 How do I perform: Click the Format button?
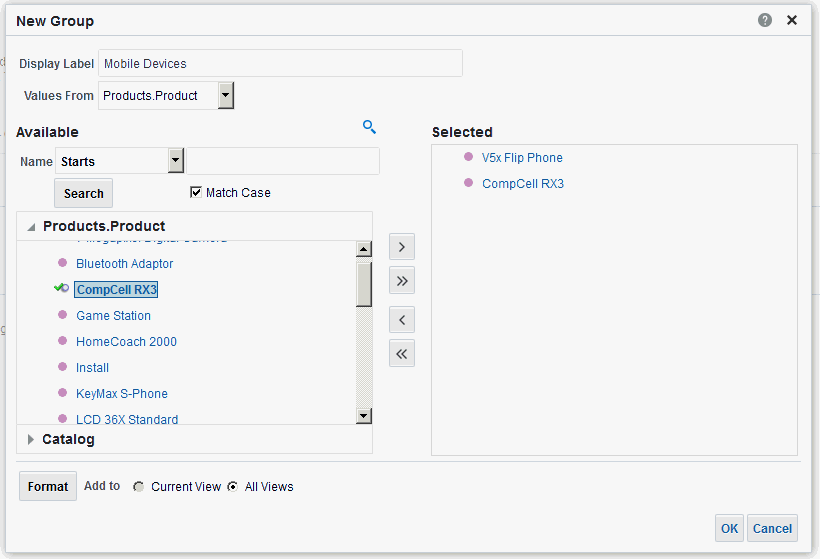(x=48, y=487)
